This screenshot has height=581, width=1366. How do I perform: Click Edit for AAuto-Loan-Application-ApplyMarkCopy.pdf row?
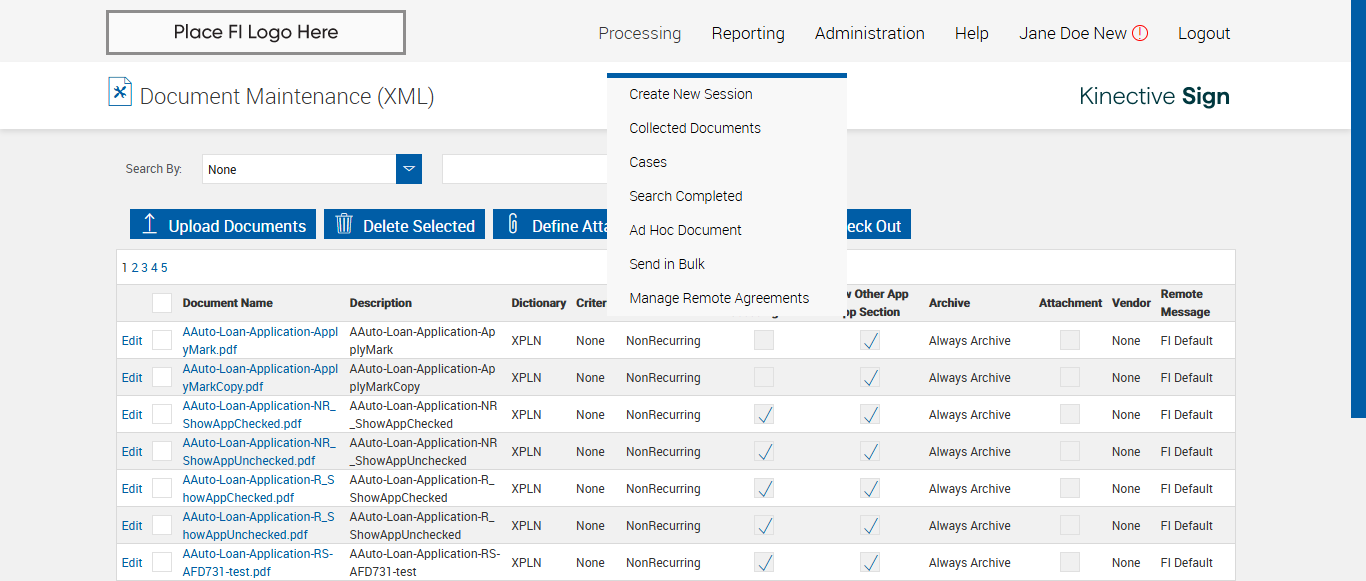click(x=132, y=378)
